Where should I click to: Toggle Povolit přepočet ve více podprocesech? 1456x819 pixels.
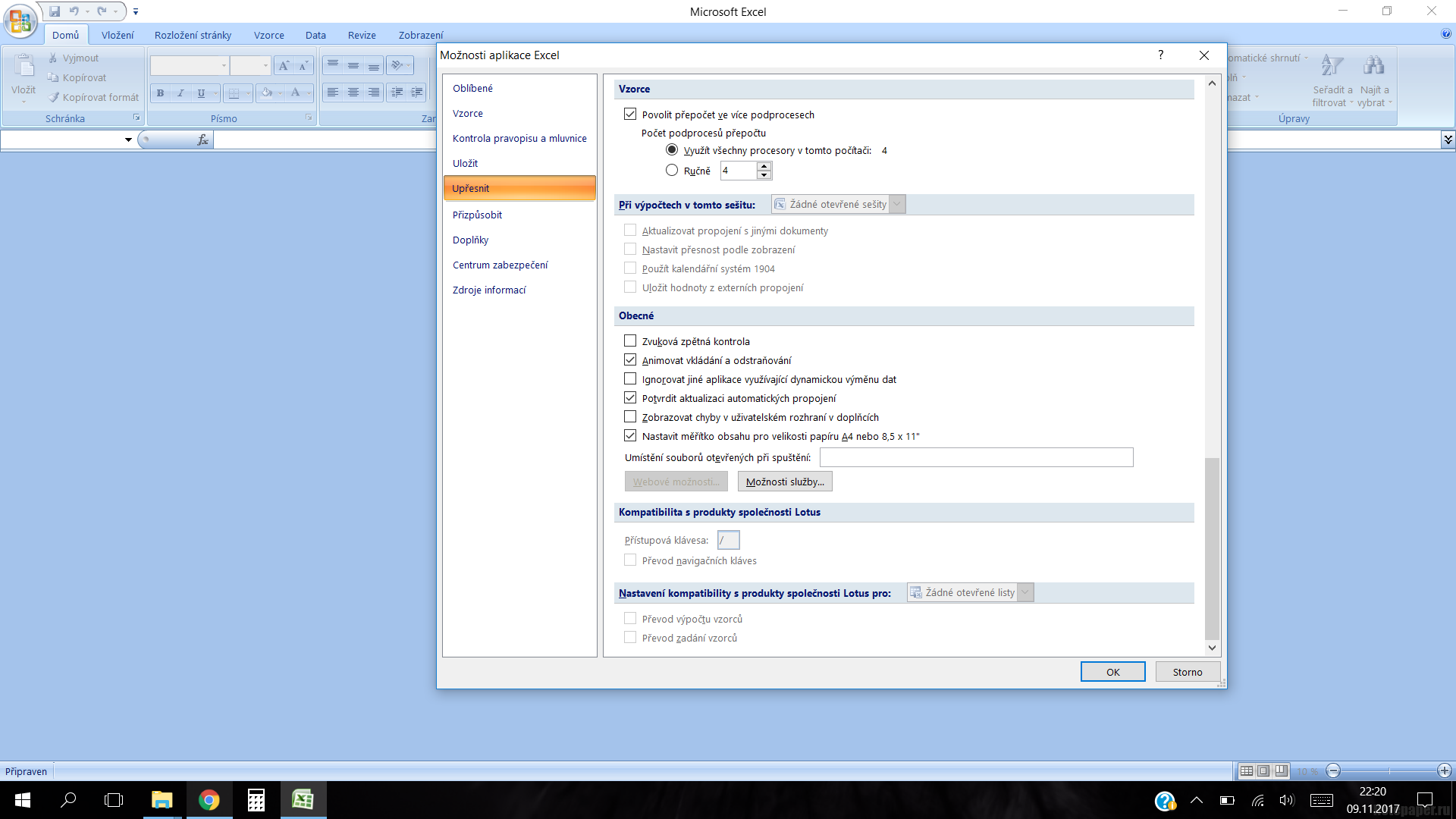(x=630, y=115)
